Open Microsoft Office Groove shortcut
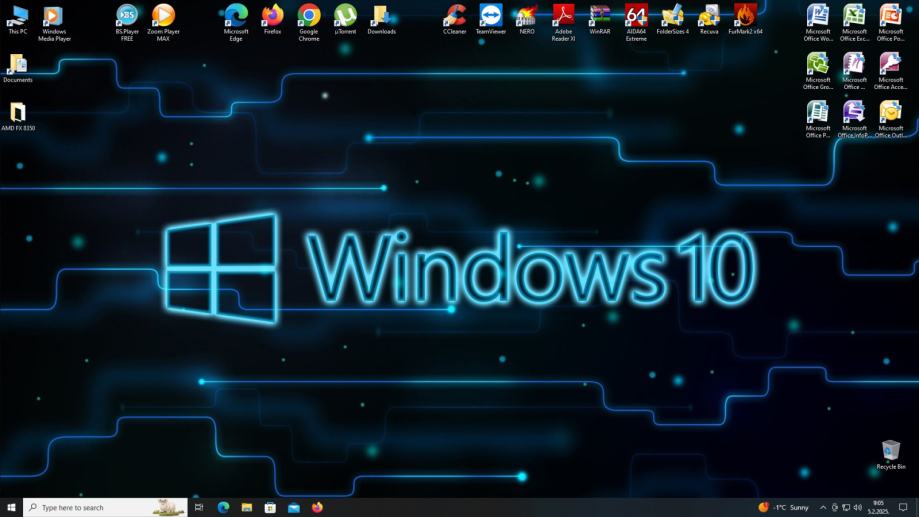Screen dimensions: 919x517 coord(818,71)
